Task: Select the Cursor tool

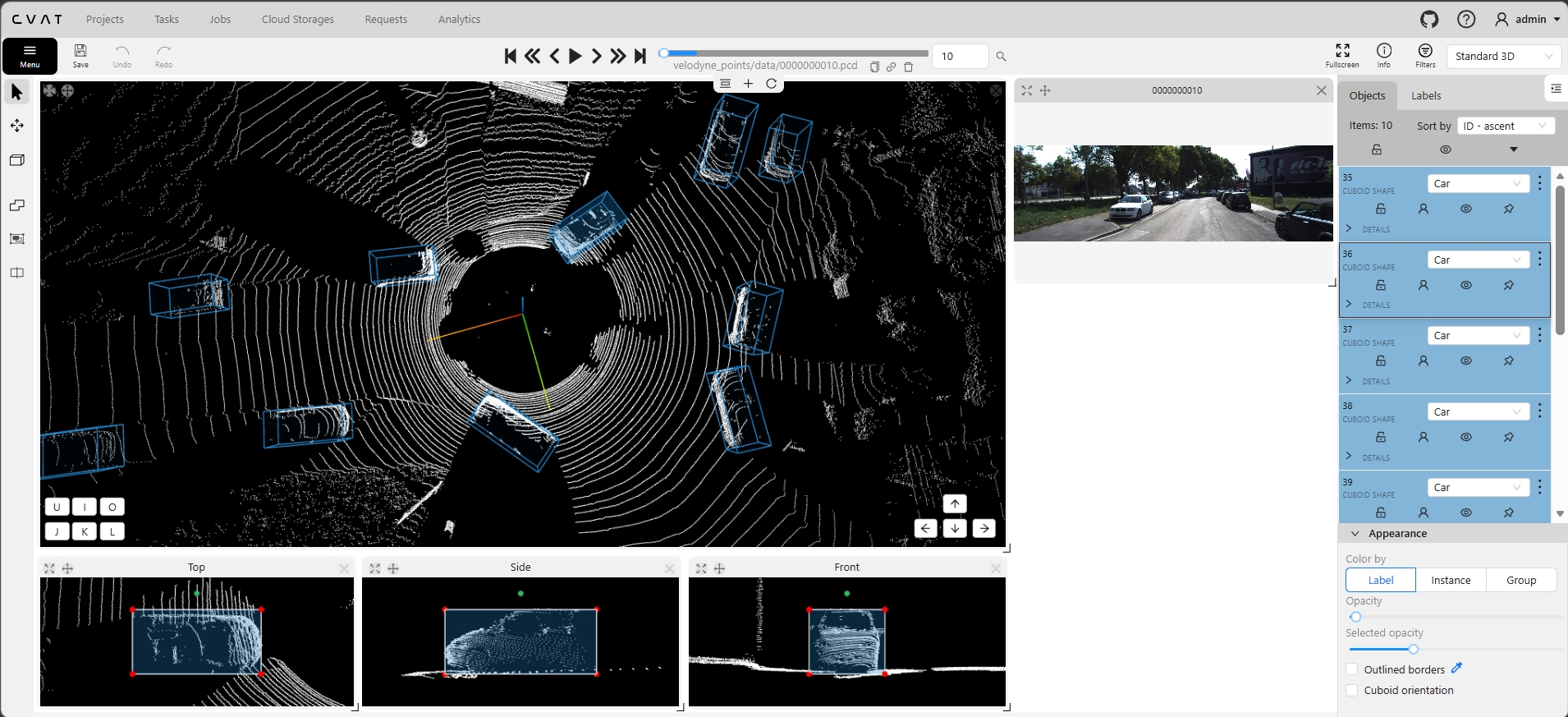Action: [x=17, y=92]
